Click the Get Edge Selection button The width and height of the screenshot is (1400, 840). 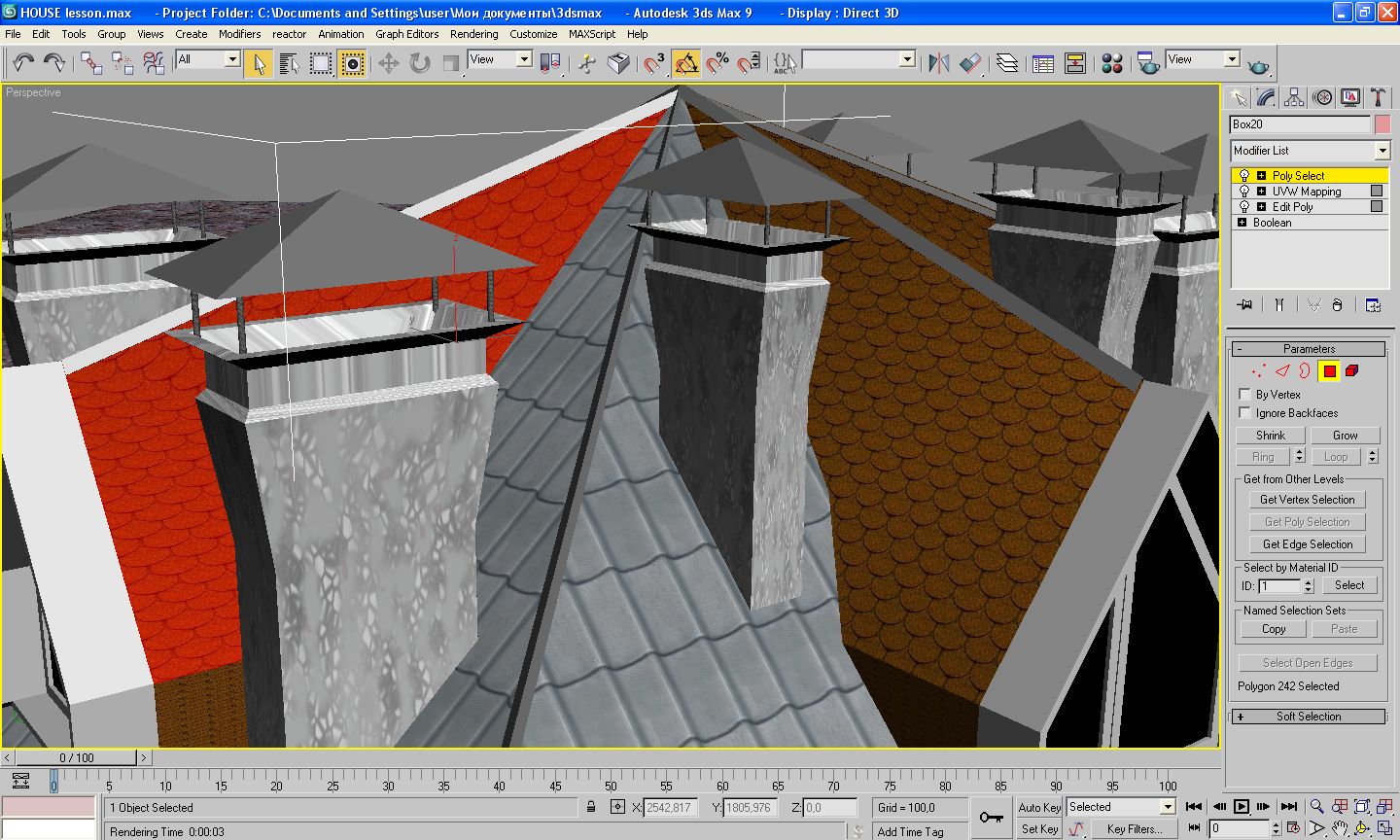click(x=1308, y=544)
